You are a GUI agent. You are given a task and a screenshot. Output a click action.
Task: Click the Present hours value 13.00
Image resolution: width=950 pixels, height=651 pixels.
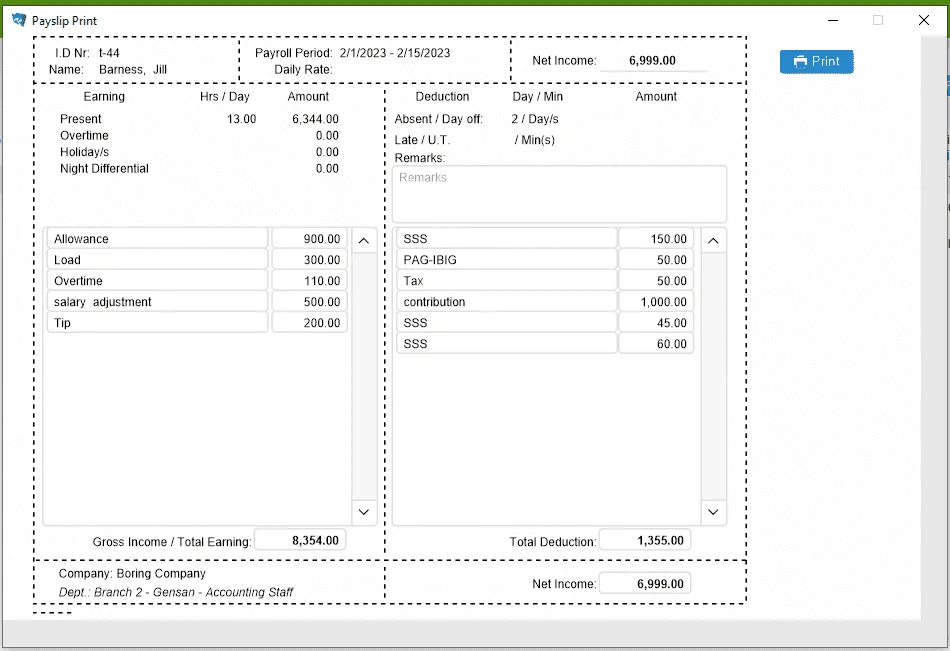click(x=241, y=119)
